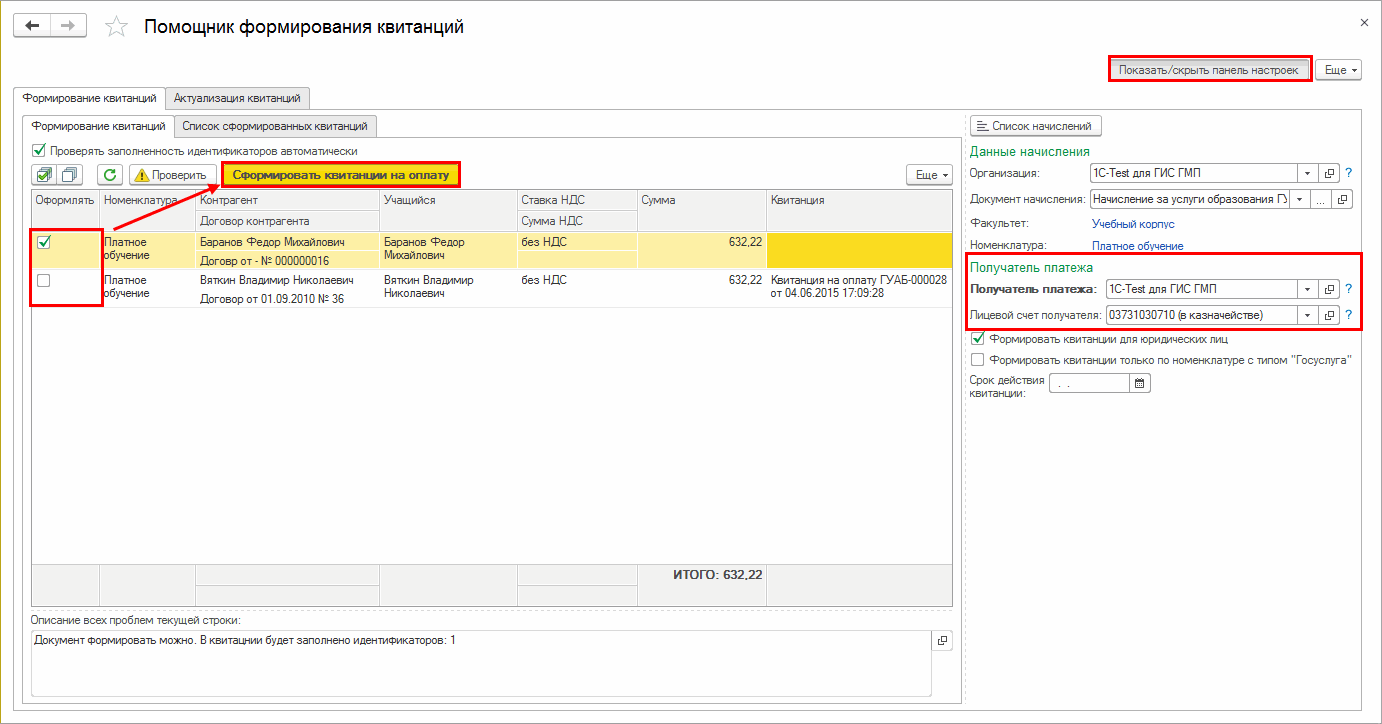Open the Еще menu above the table
Image resolution: width=1382 pixels, height=724 pixels.
pos(929,175)
